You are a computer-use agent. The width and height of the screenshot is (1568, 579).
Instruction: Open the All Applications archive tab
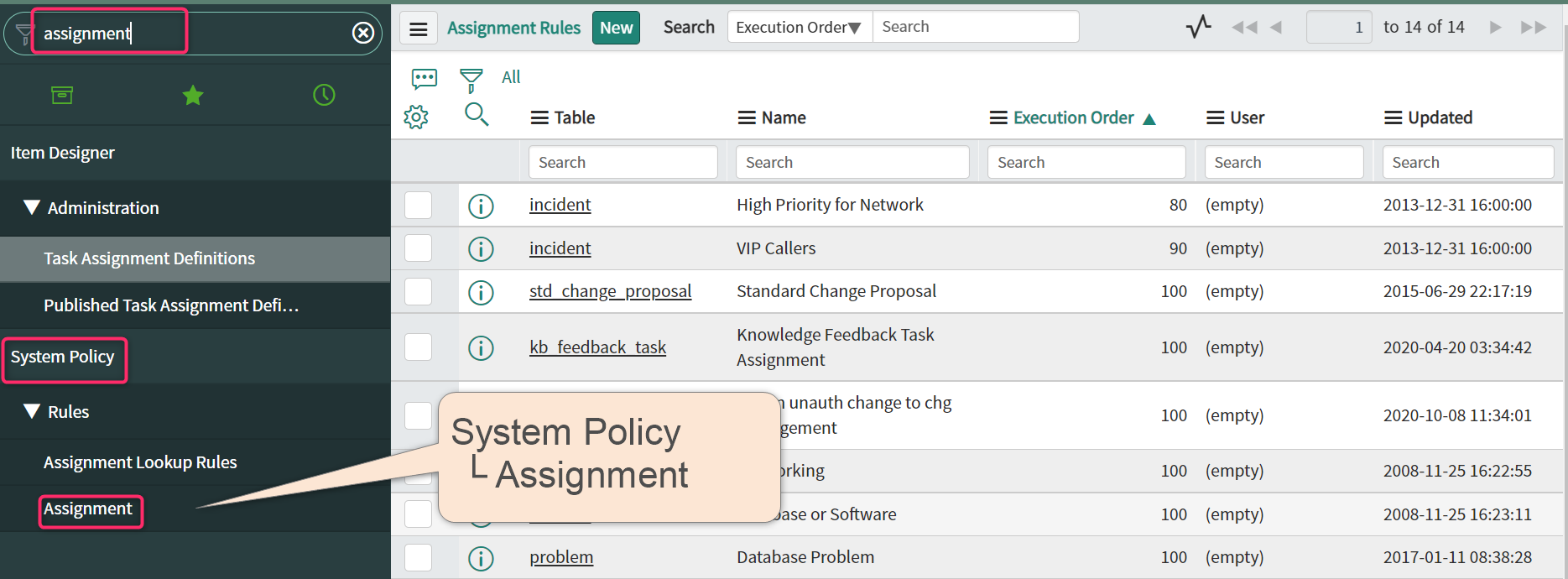pyautogui.click(x=62, y=95)
